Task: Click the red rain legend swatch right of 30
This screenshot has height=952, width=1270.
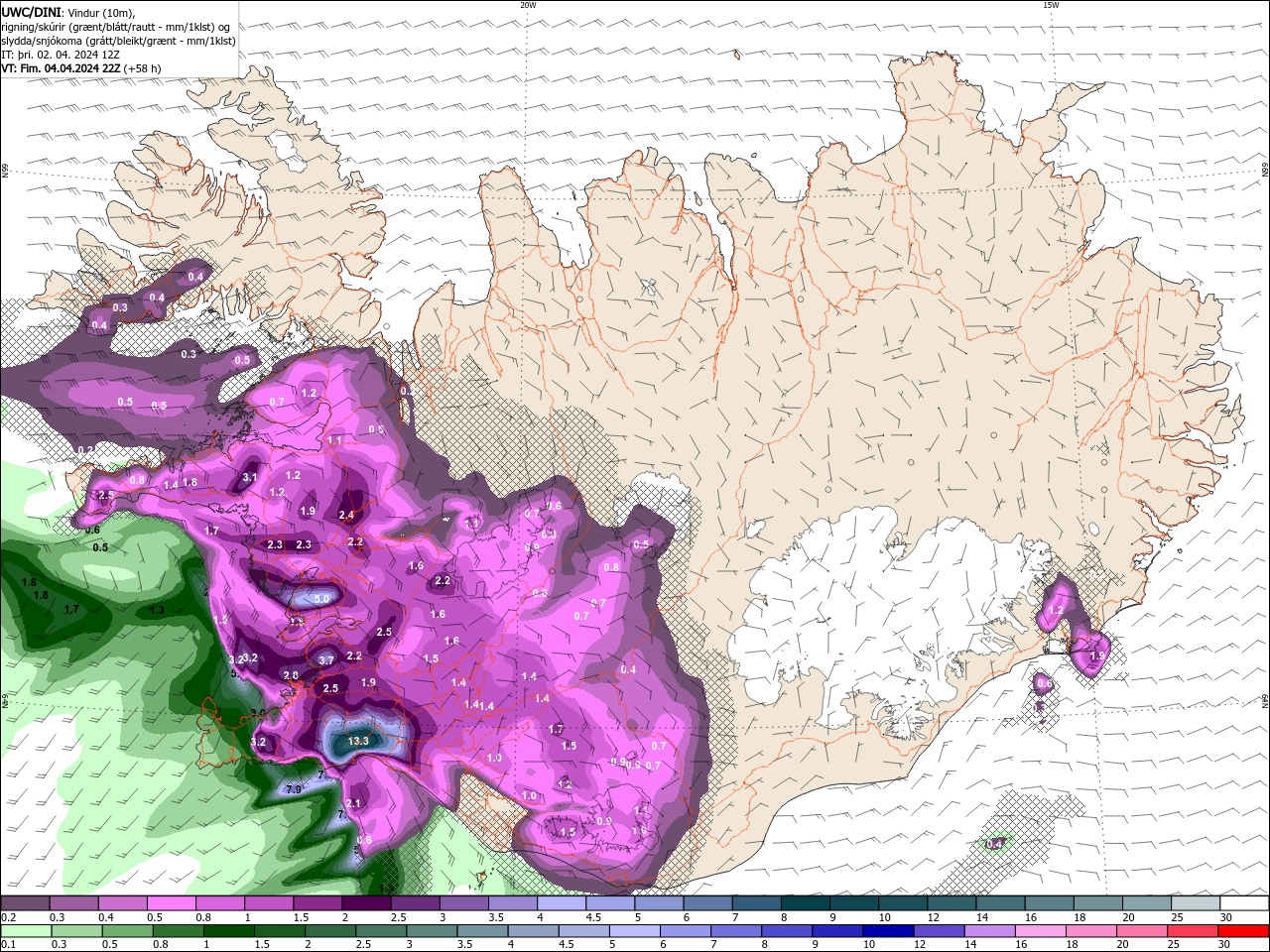Action: (x=1244, y=931)
